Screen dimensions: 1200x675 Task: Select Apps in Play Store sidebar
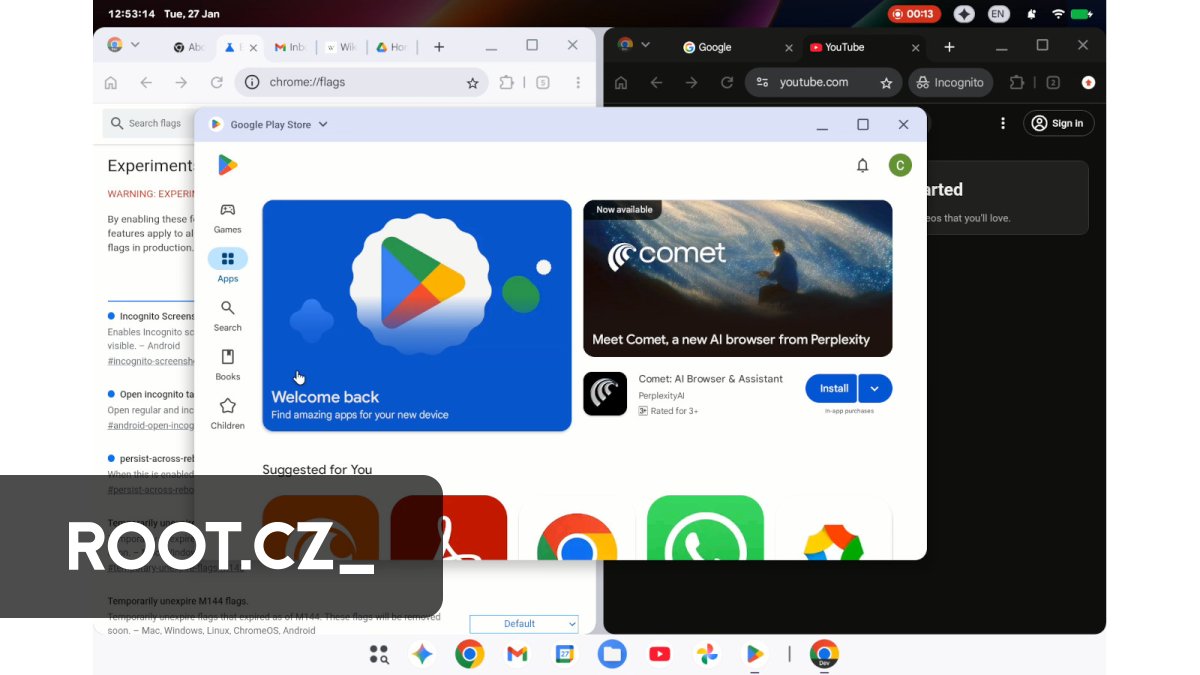[x=227, y=266]
